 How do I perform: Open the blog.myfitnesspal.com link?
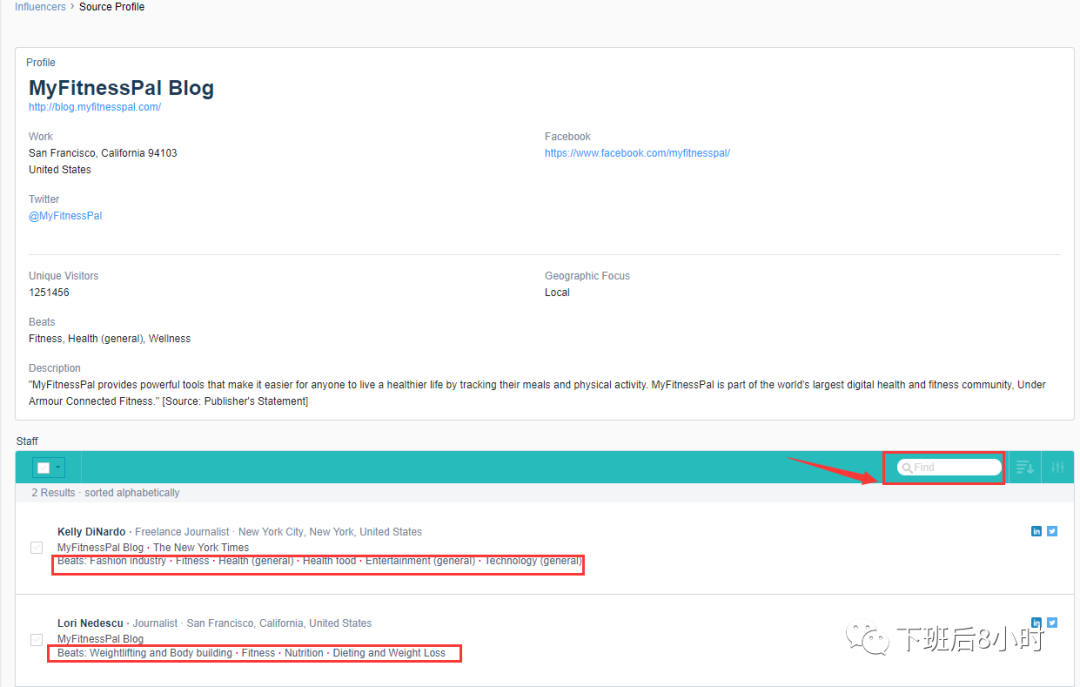94,107
